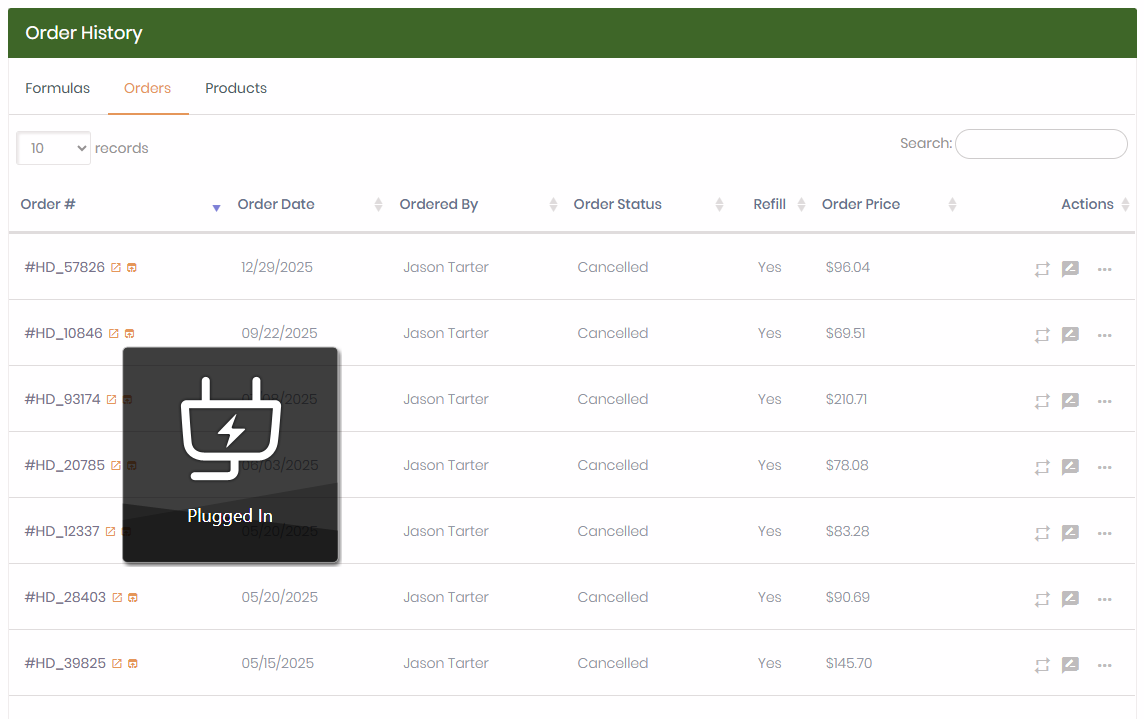The image size is (1144, 719).
Task: Click the open-in-new icon beside #HD_57826
Action: pyautogui.click(x=116, y=268)
